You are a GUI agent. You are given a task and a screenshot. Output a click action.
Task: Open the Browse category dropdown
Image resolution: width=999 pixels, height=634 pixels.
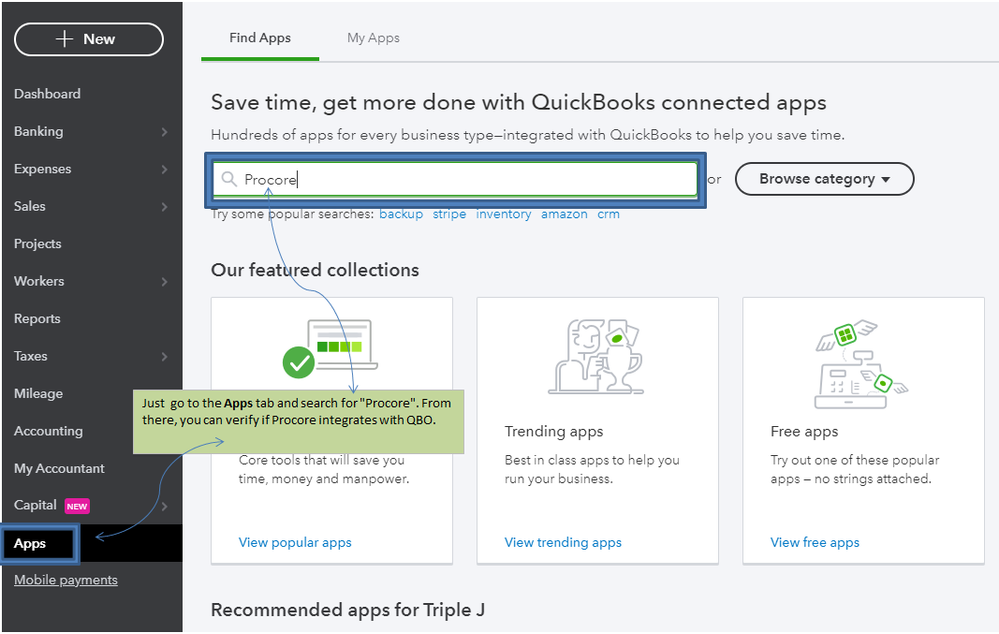click(824, 179)
